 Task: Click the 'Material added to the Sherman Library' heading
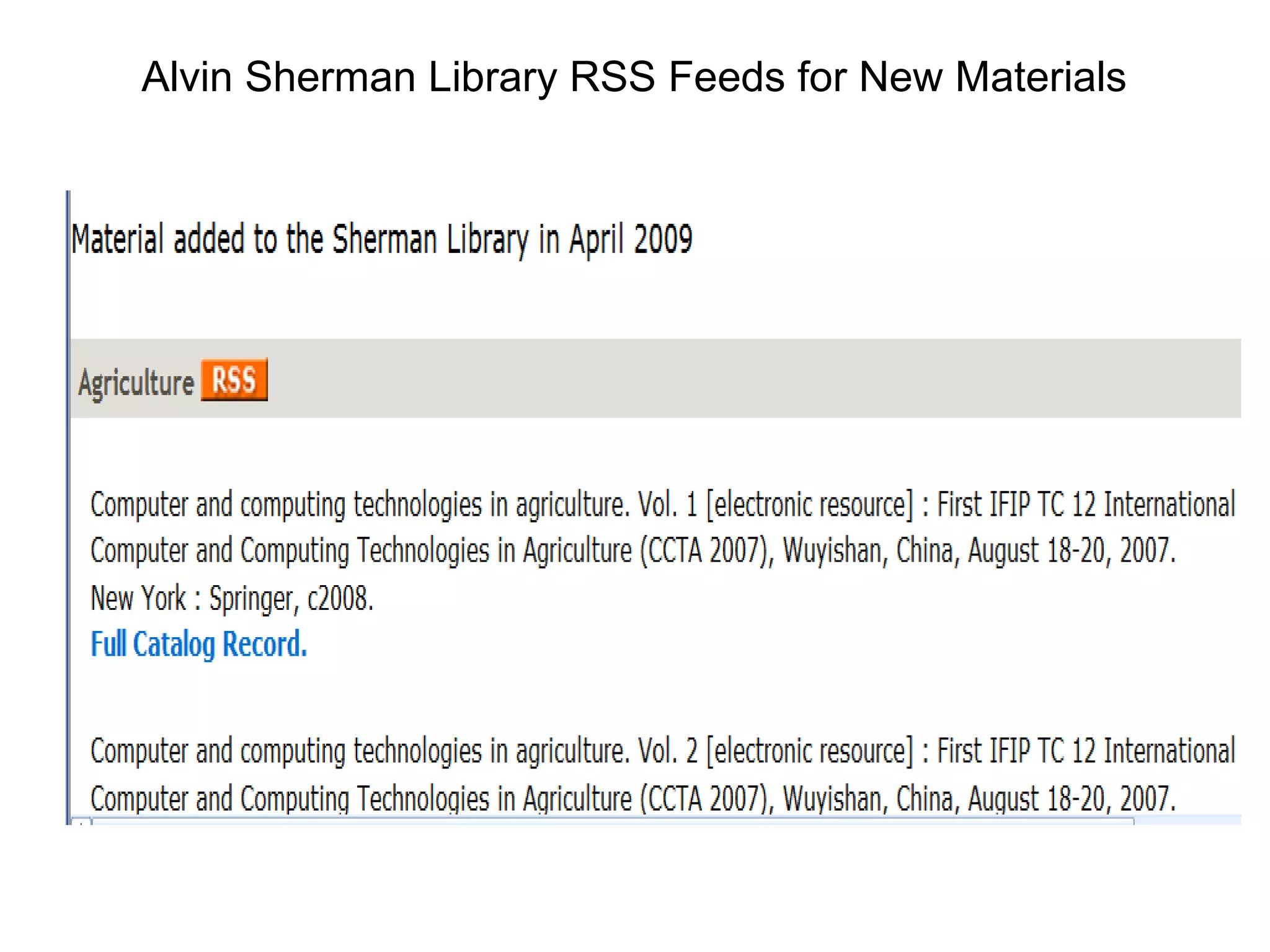381,239
